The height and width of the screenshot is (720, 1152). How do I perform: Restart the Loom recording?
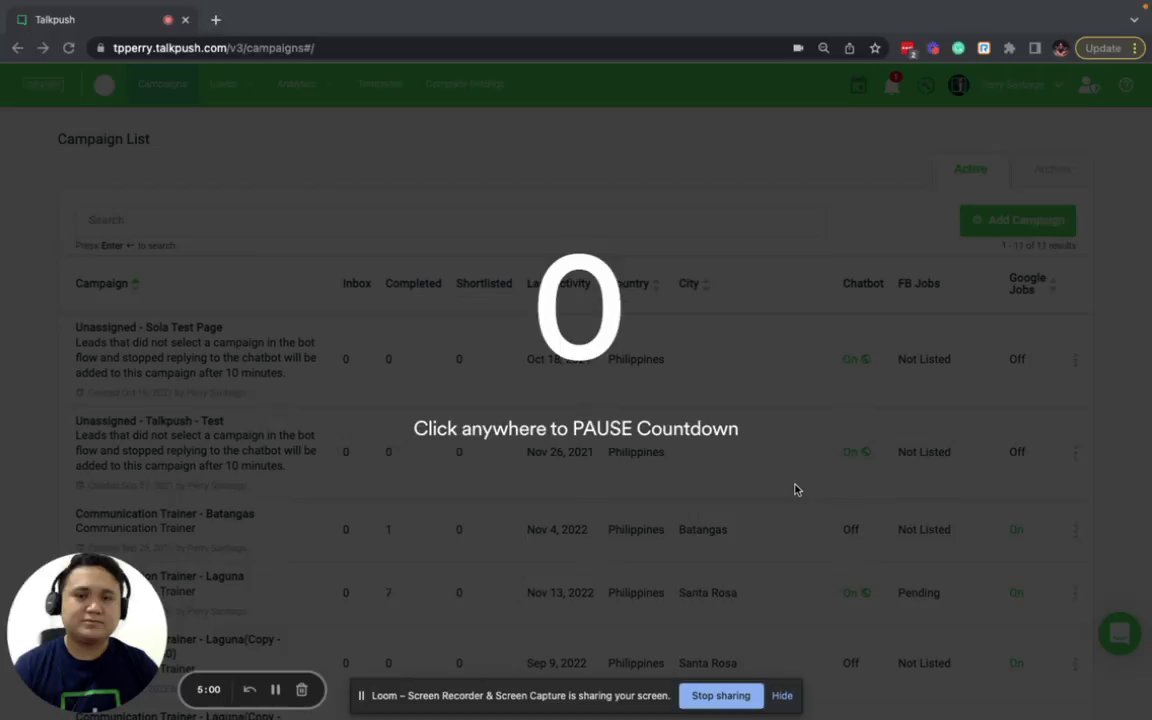[x=249, y=689]
